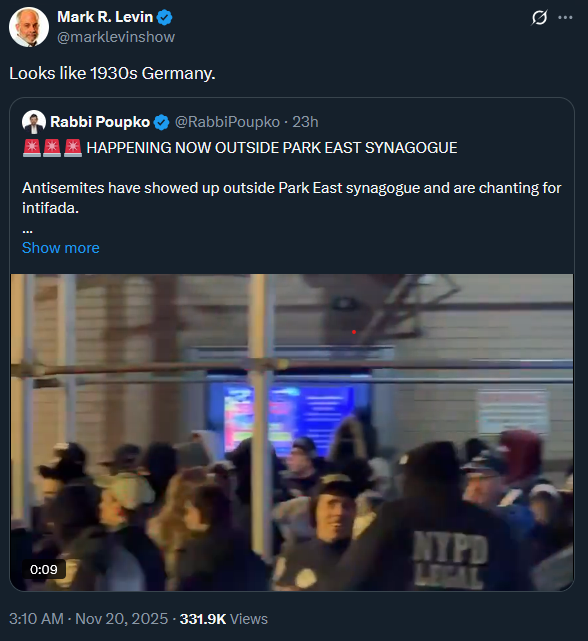Open the 3:10 AM Nov 20, 2025 timestamp
Image resolution: width=588 pixels, height=641 pixels.
click(x=88, y=619)
